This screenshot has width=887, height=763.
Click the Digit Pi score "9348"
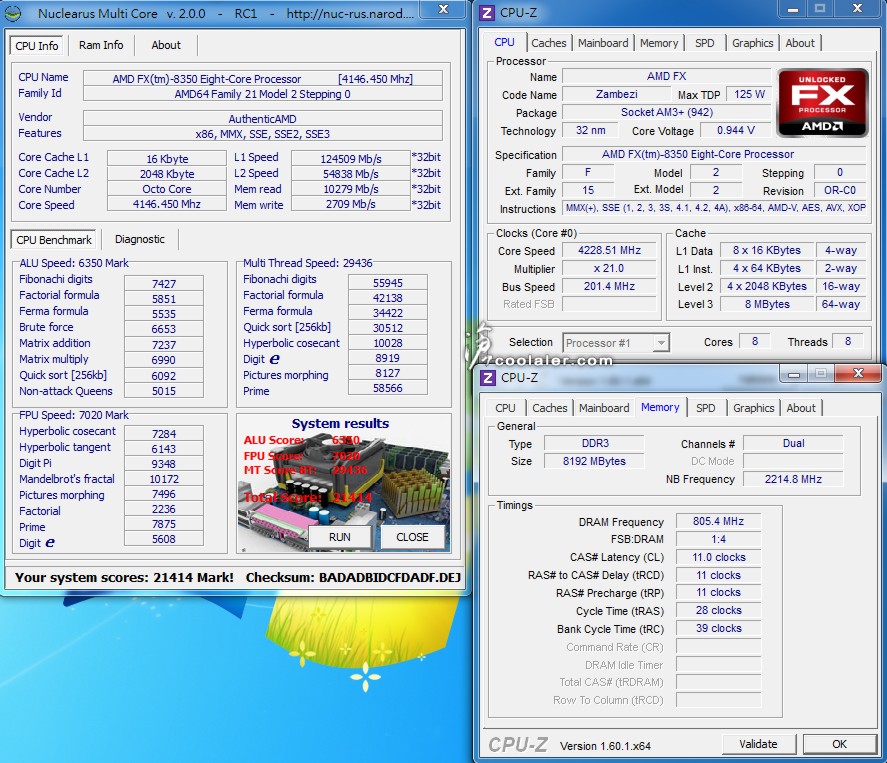click(x=163, y=464)
